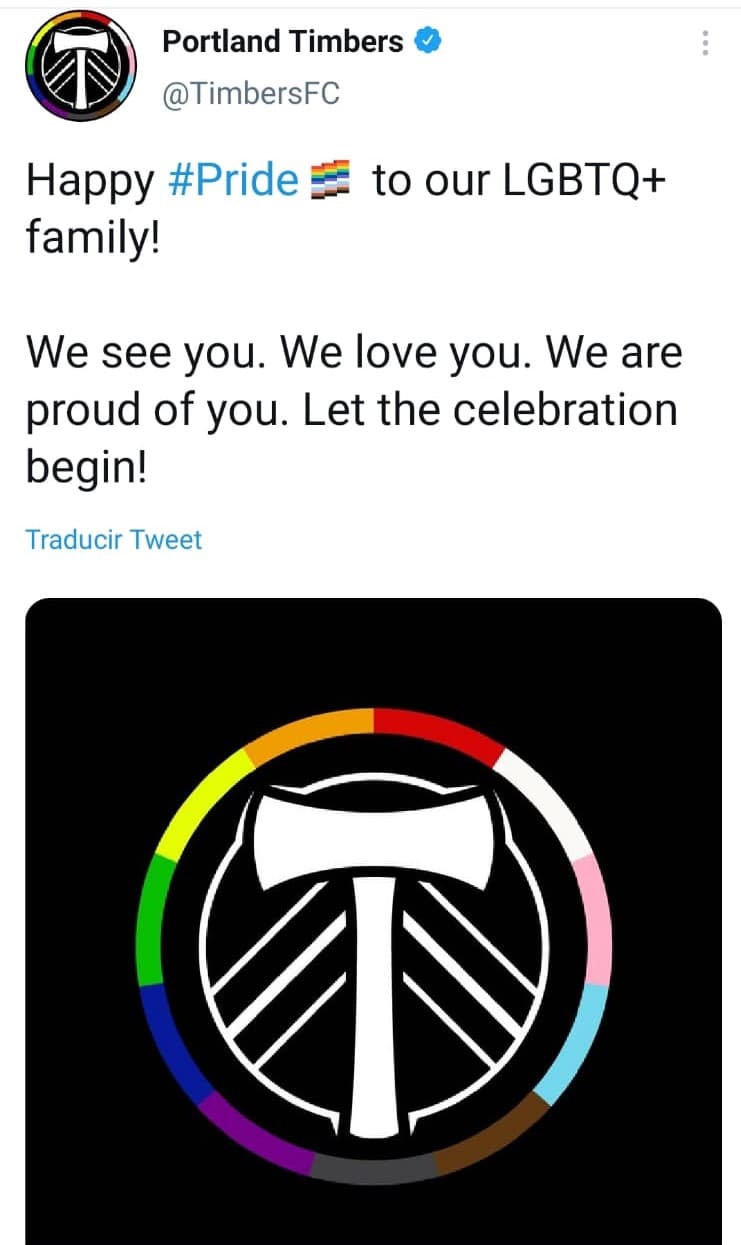Open the three-dot tweet options menu
The height and width of the screenshot is (1245, 741).
(x=705, y=43)
